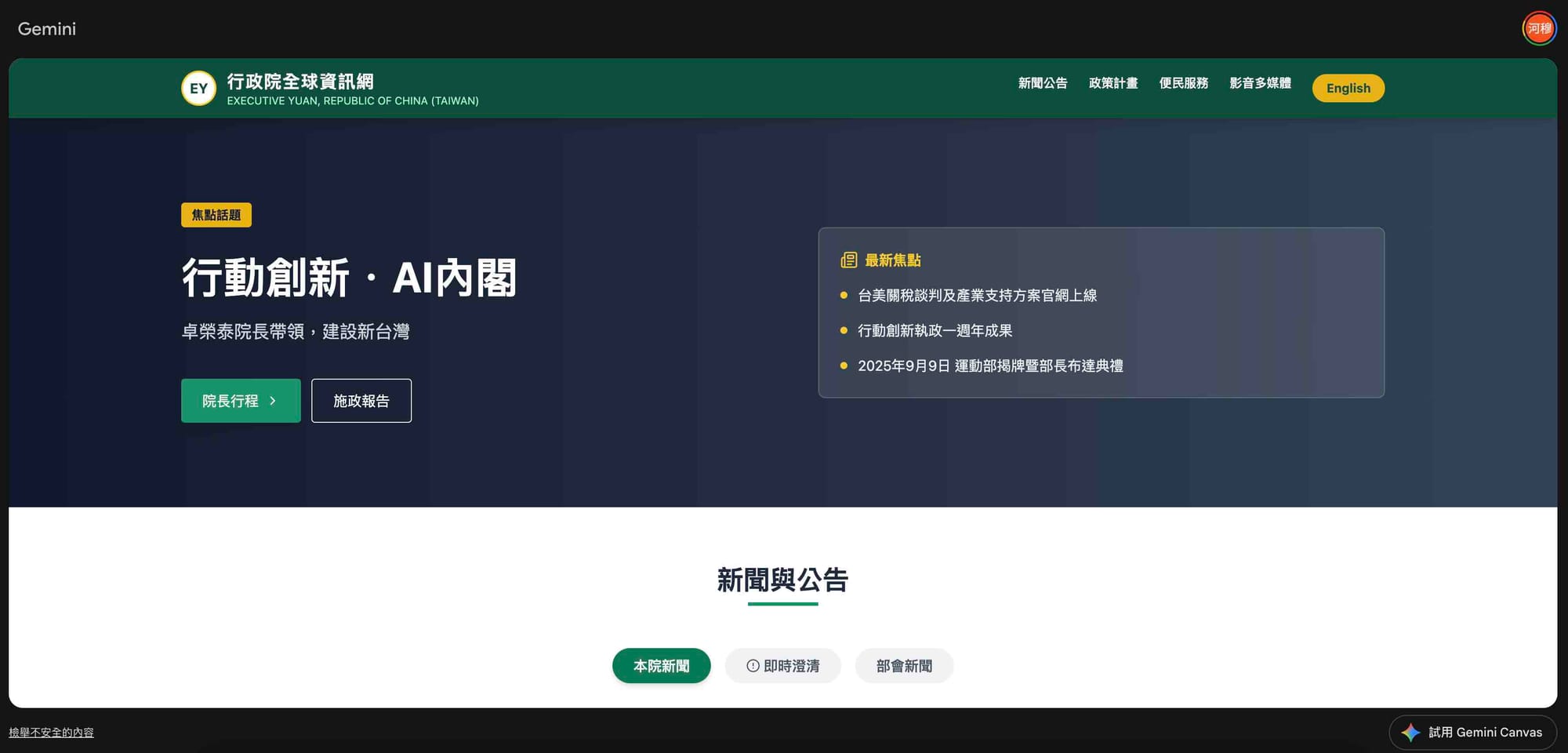The image size is (1568, 753).
Task: Open the 影音多媒體 navigation menu
Action: coord(1260,83)
